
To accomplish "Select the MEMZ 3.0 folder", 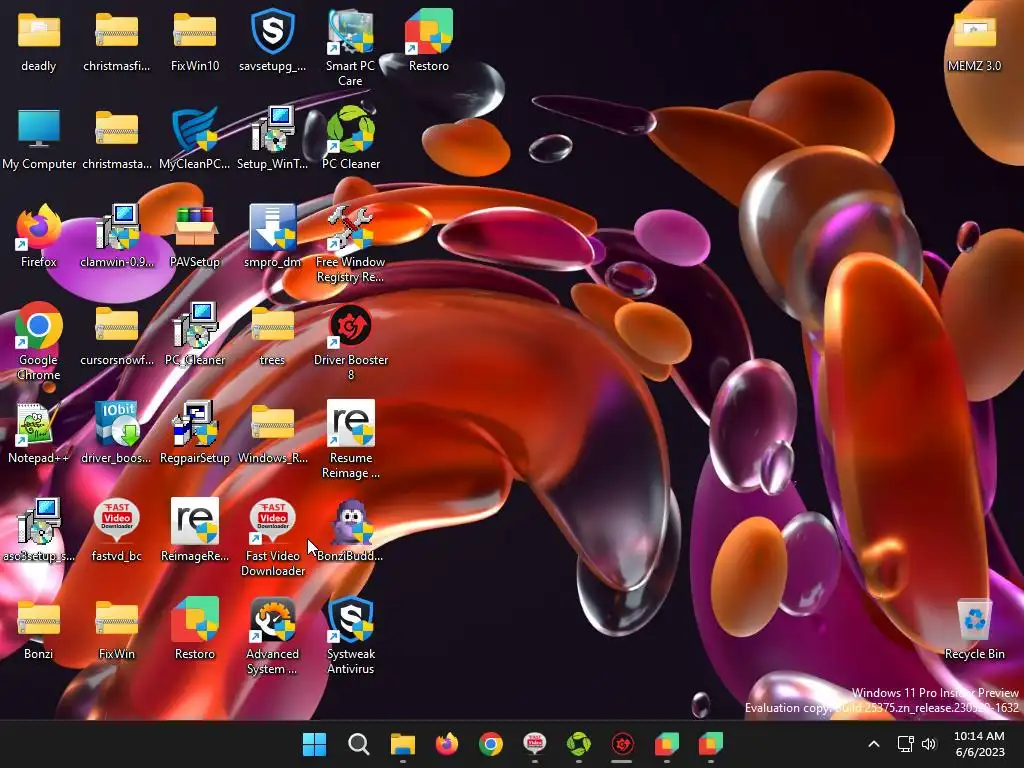I will pyautogui.click(x=974, y=31).
